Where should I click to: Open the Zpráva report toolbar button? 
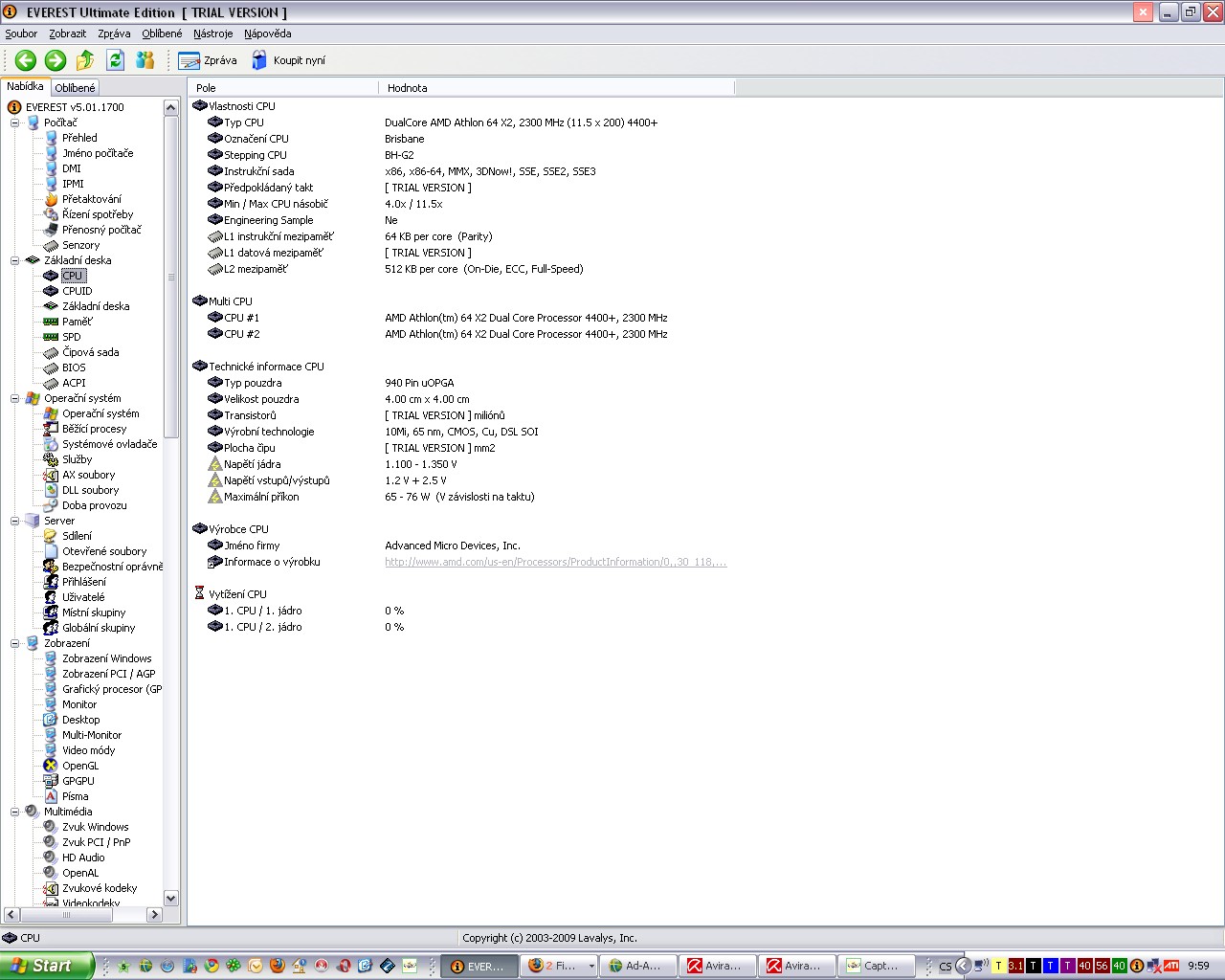[x=208, y=60]
